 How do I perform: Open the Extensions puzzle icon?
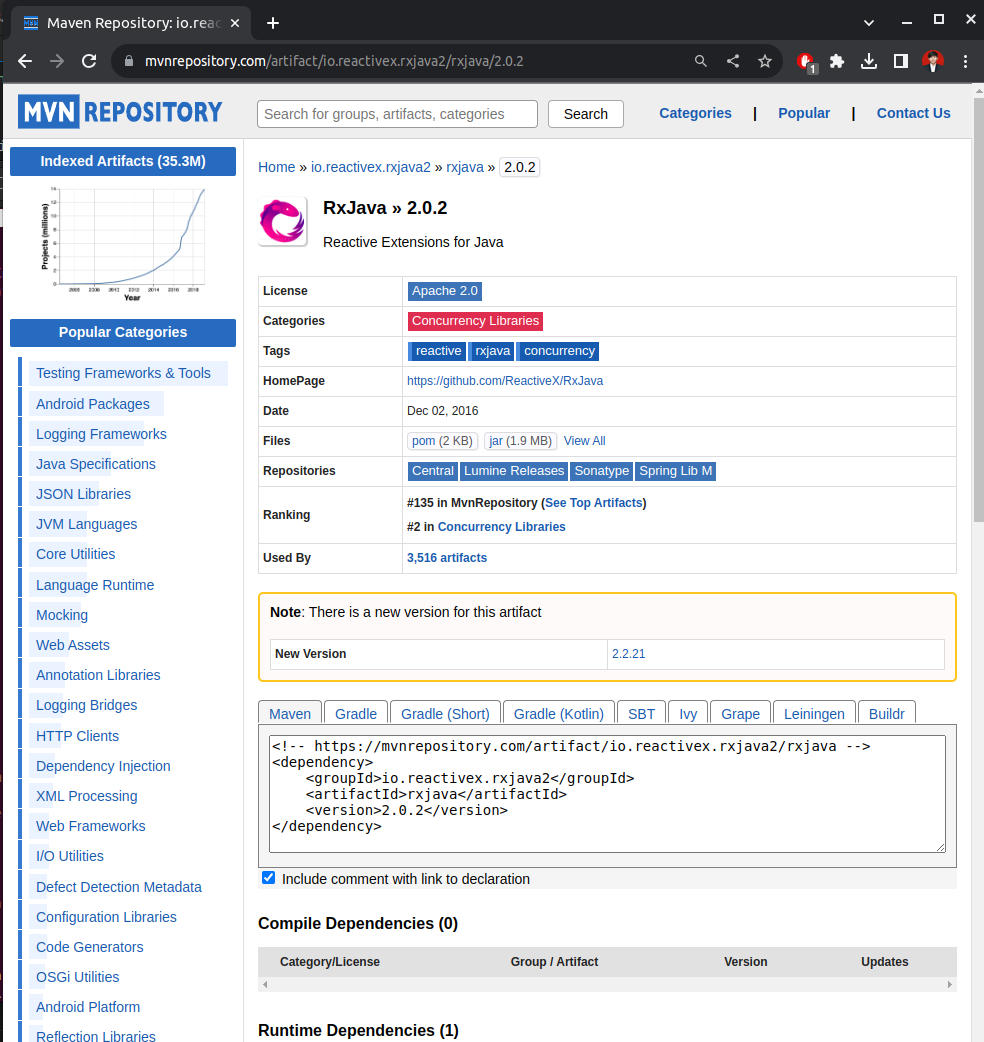(x=837, y=61)
